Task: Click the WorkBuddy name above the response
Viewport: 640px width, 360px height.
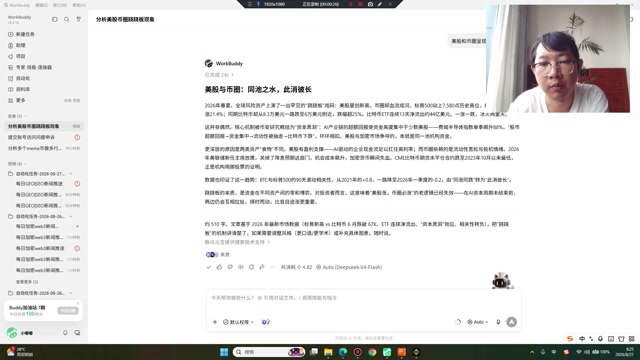Action: point(229,63)
